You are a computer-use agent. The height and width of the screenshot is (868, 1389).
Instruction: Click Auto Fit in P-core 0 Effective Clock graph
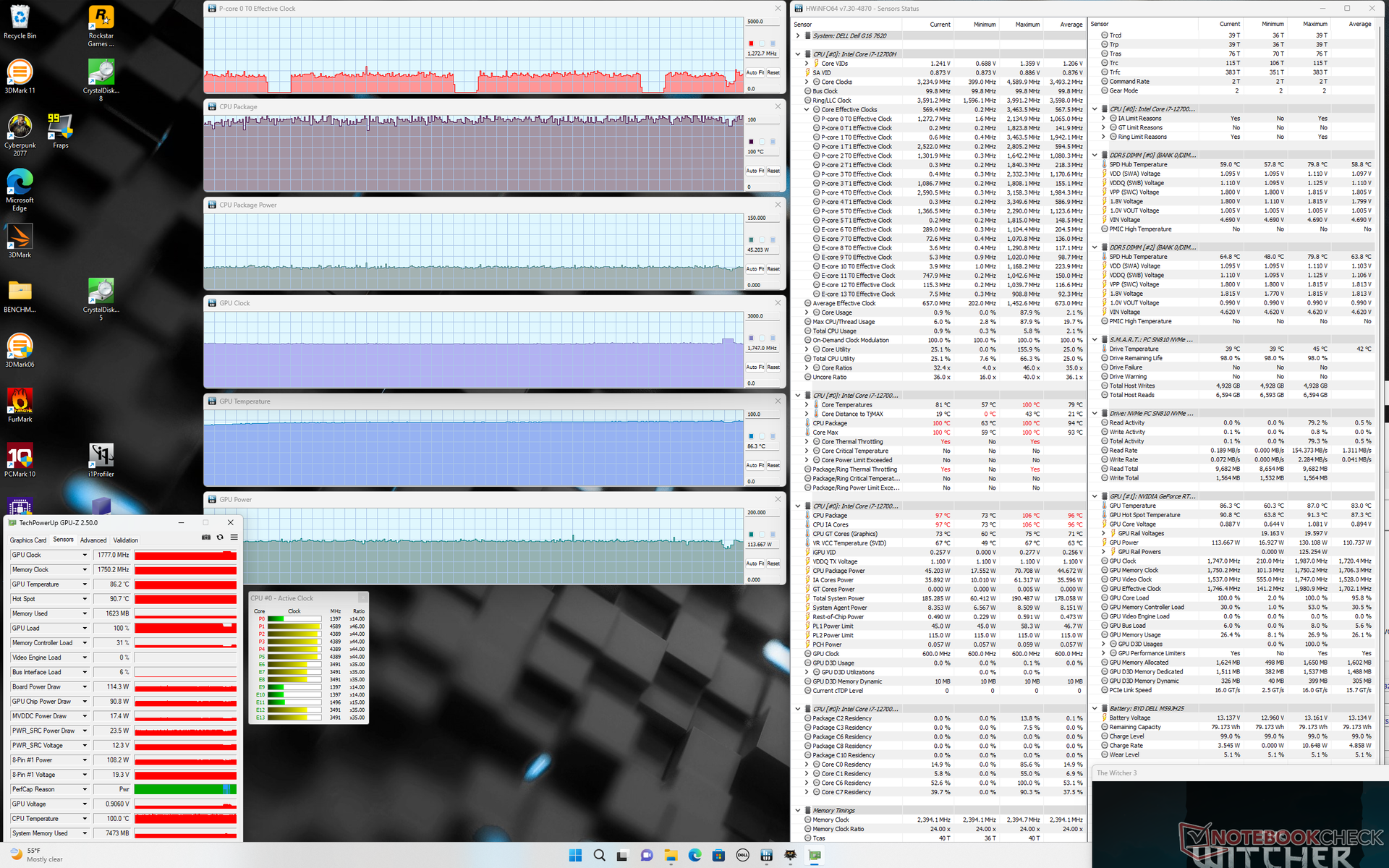tap(755, 72)
